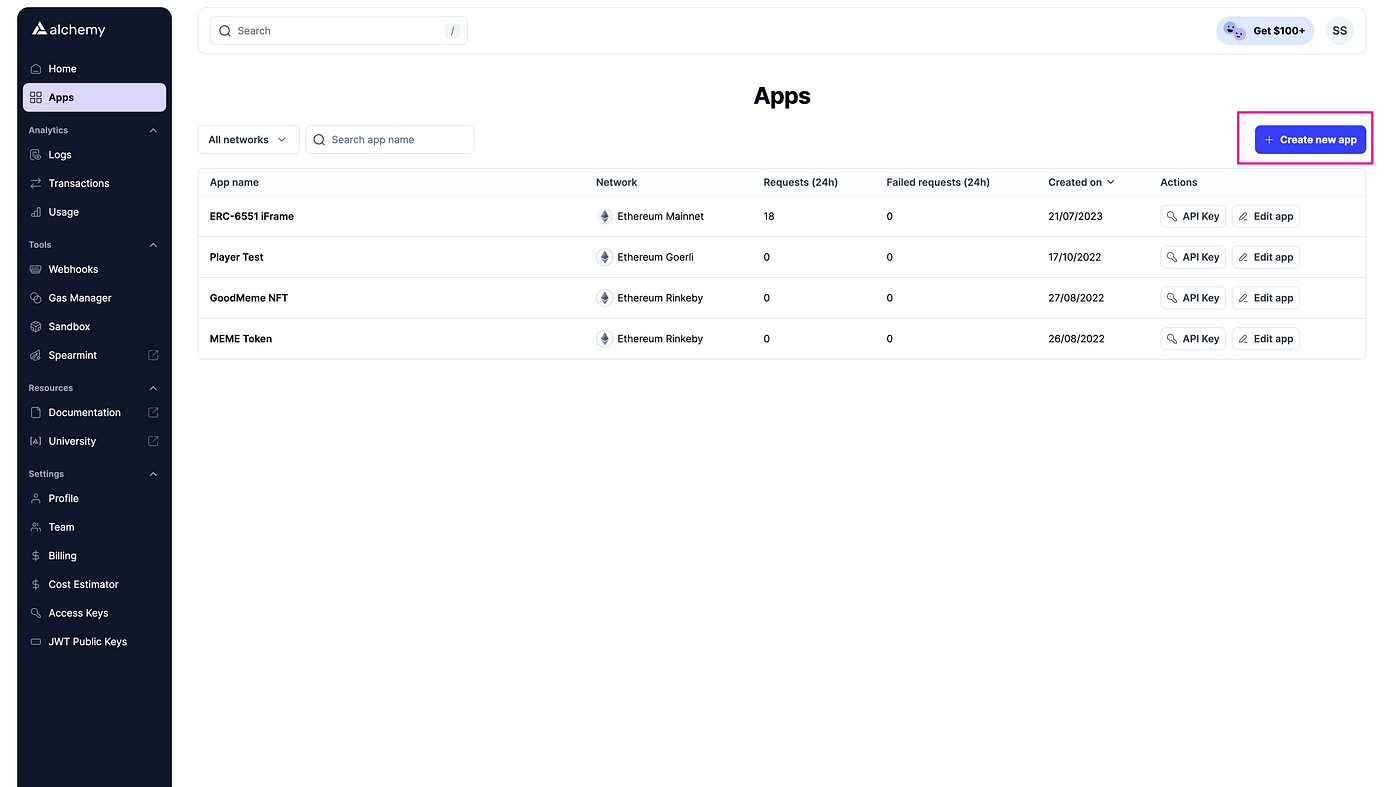Click the Home house icon
The image size is (1400, 787).
[36, 69]
